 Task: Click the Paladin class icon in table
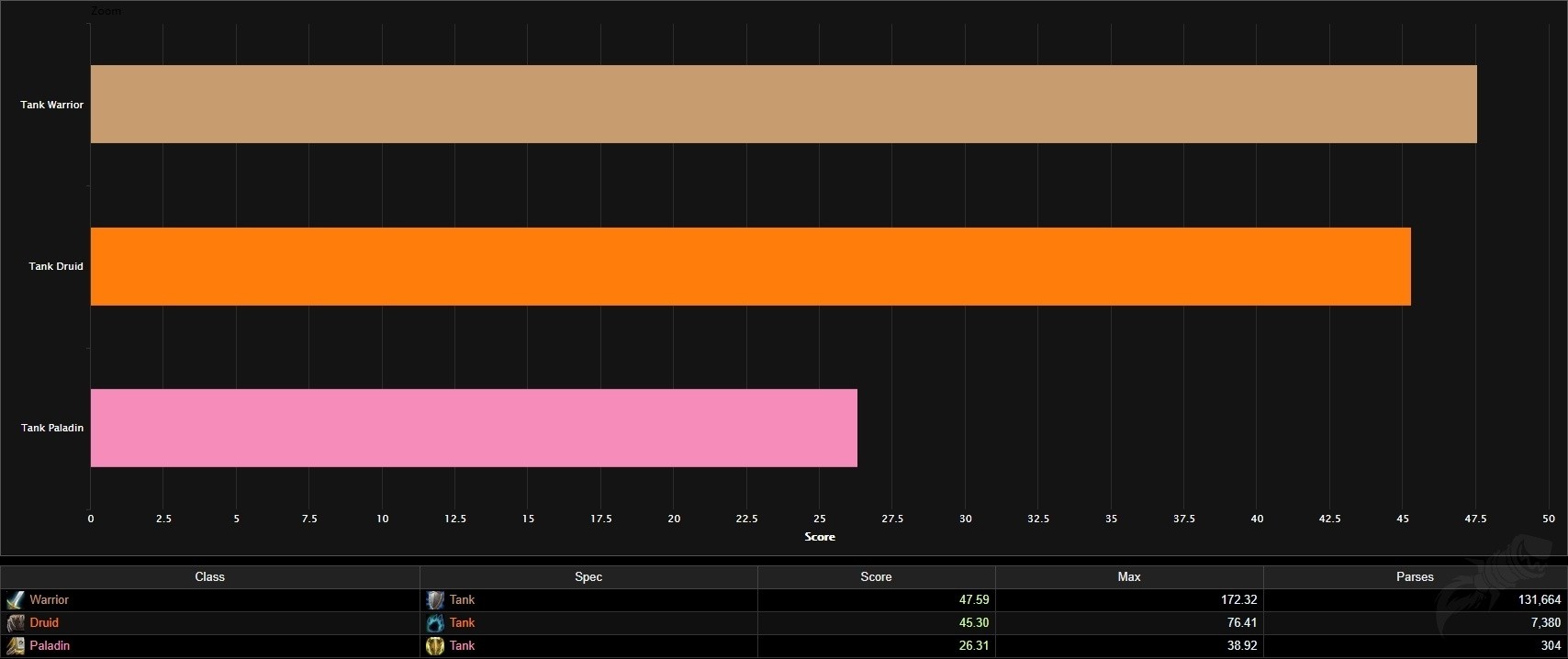pyautogui.click(x=15, y=646)
